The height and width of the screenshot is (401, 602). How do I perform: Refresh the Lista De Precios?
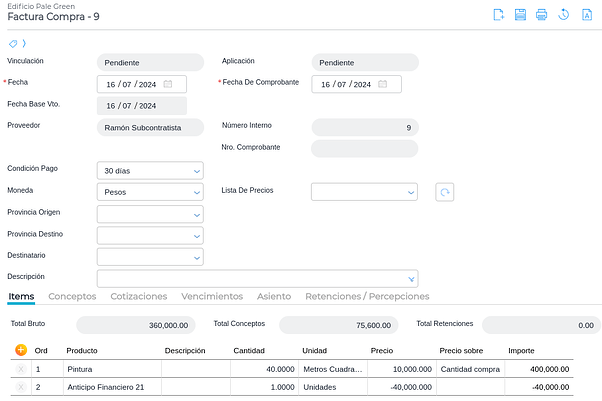pyautogui.click(x=445, y=192)
